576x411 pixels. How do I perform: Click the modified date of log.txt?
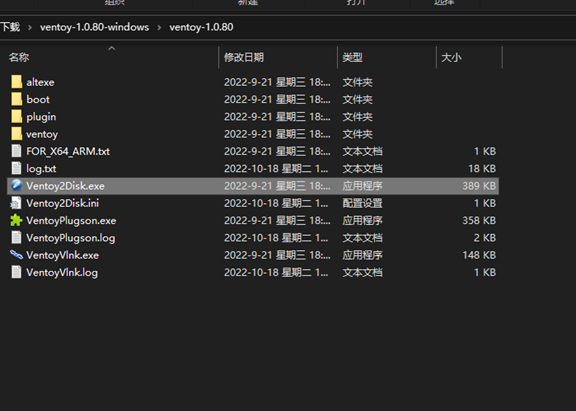click(276, 169)
